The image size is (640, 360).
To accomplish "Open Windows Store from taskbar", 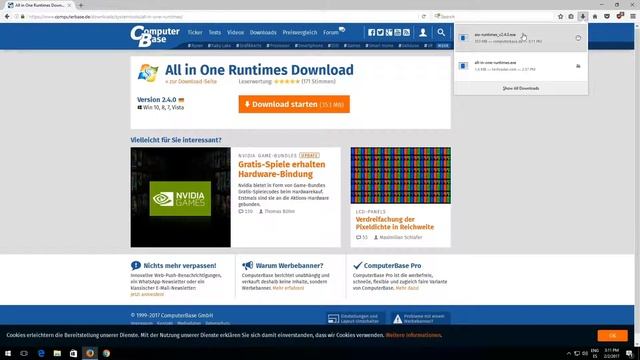I will [73, 353].
